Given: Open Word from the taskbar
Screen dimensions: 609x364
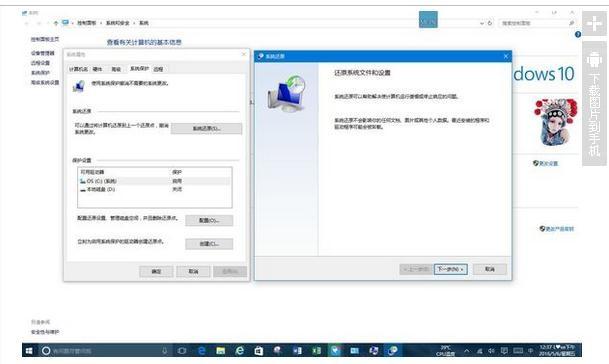Looking at the screenshot, I should click(x=297, y=351).
